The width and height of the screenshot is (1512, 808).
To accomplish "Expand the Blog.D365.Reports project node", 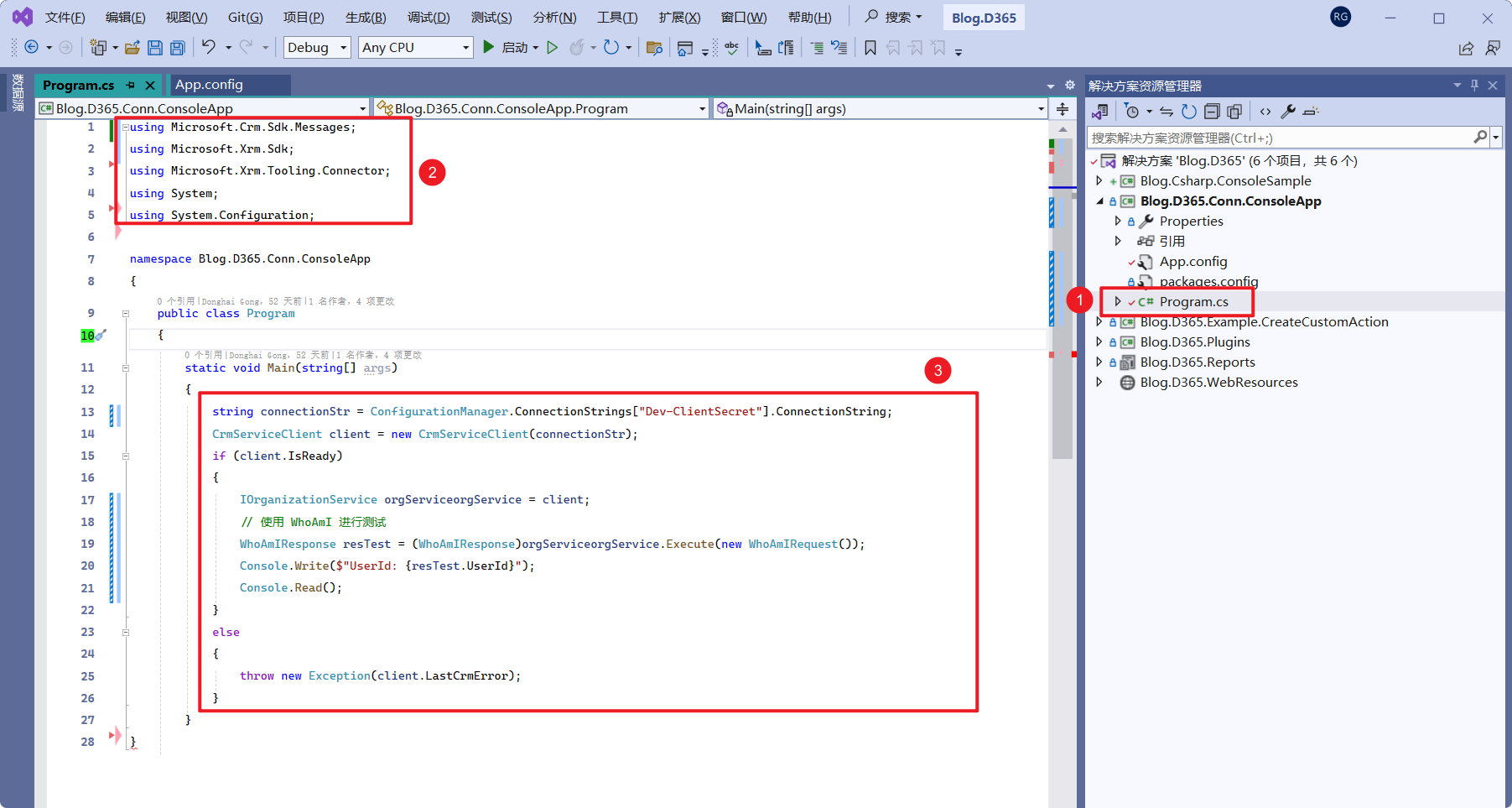I will (1099, 362).
